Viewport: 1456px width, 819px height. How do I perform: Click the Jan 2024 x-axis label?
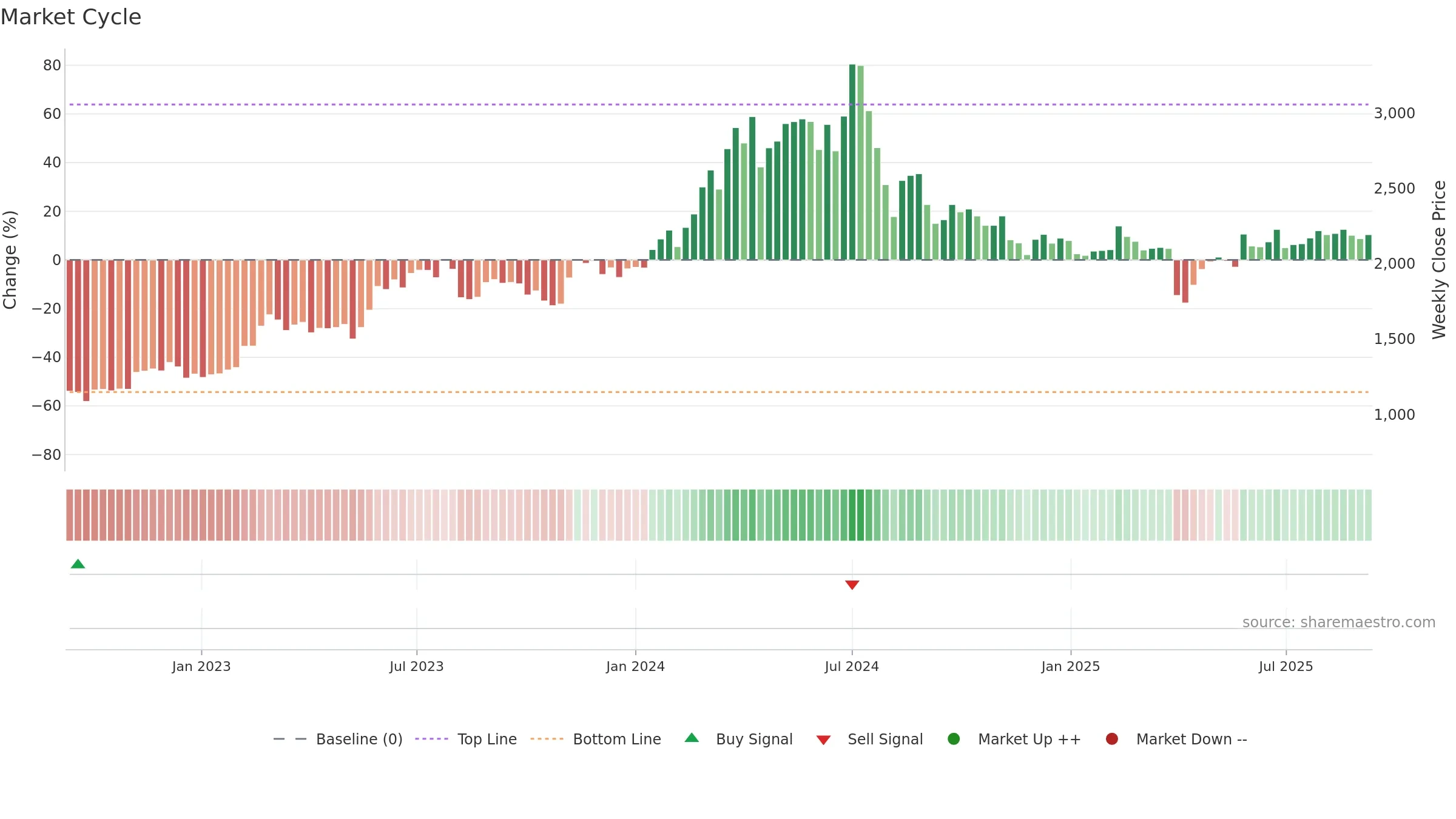pos(636,667)
